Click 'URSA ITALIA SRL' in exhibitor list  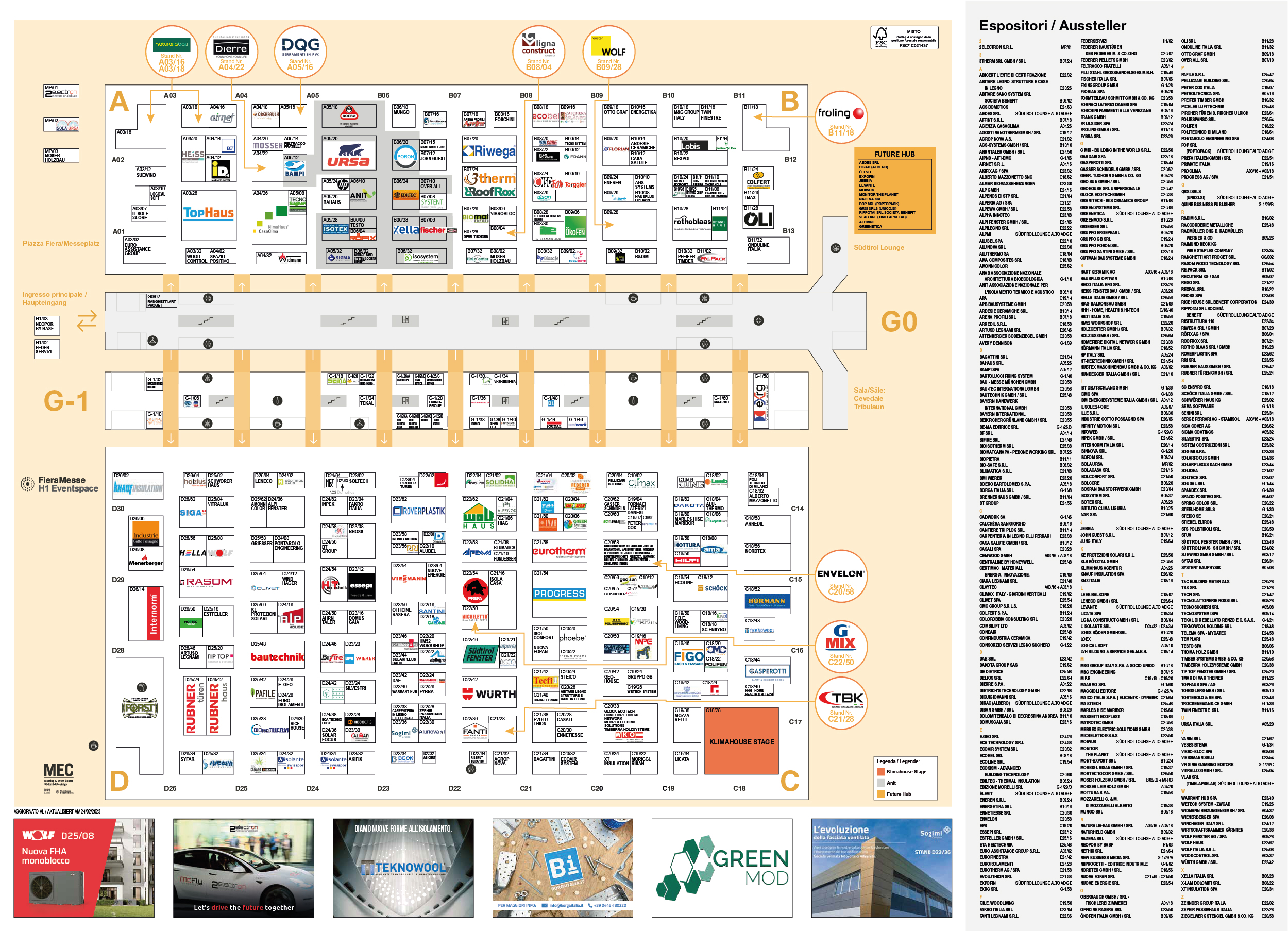tap(1197, 724)
